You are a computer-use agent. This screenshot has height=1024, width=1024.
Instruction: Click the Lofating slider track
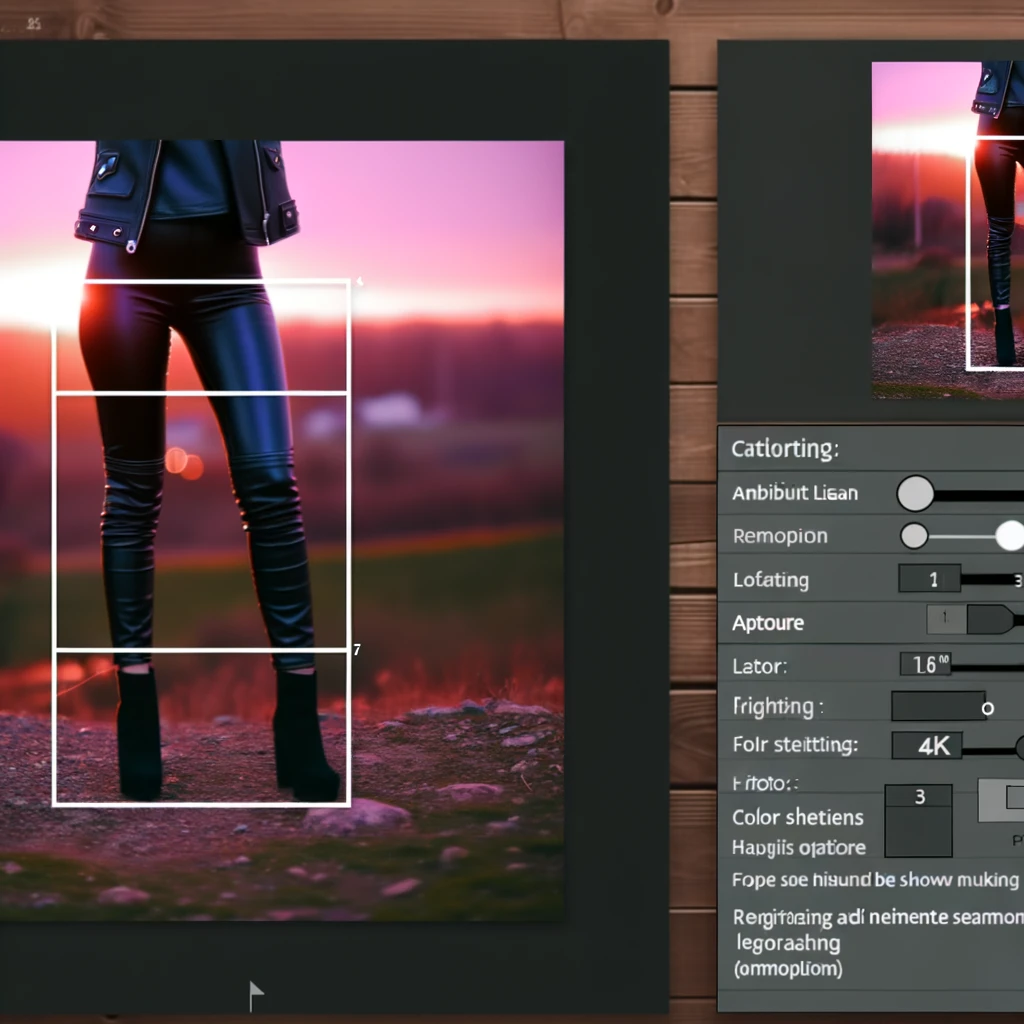pyautogui.click(x=991, y=579)
